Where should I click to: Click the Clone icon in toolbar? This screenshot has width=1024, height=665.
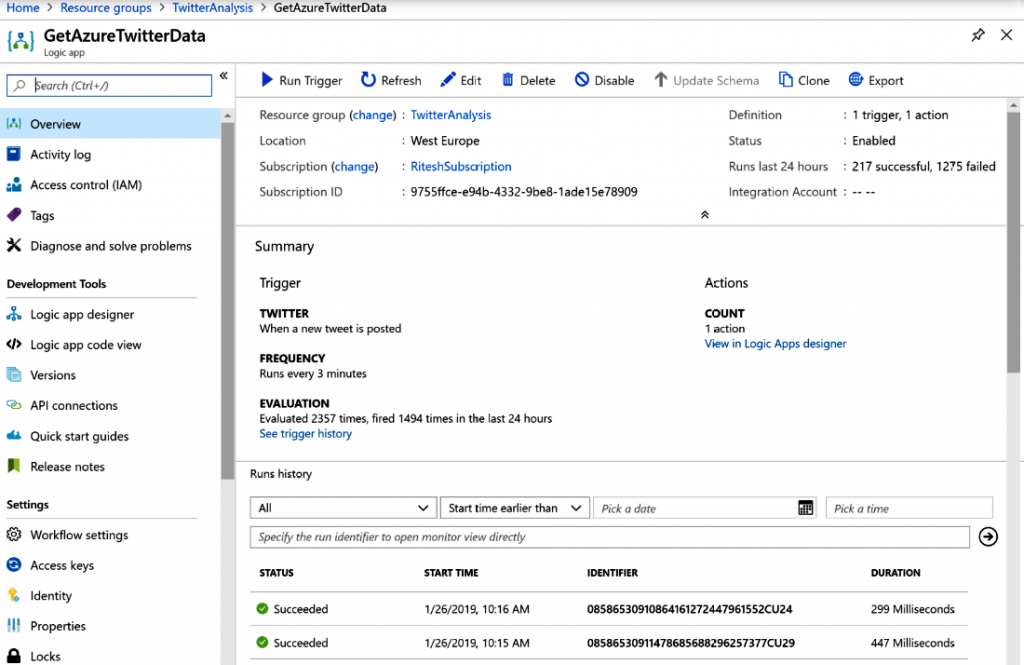coord(786,80)
